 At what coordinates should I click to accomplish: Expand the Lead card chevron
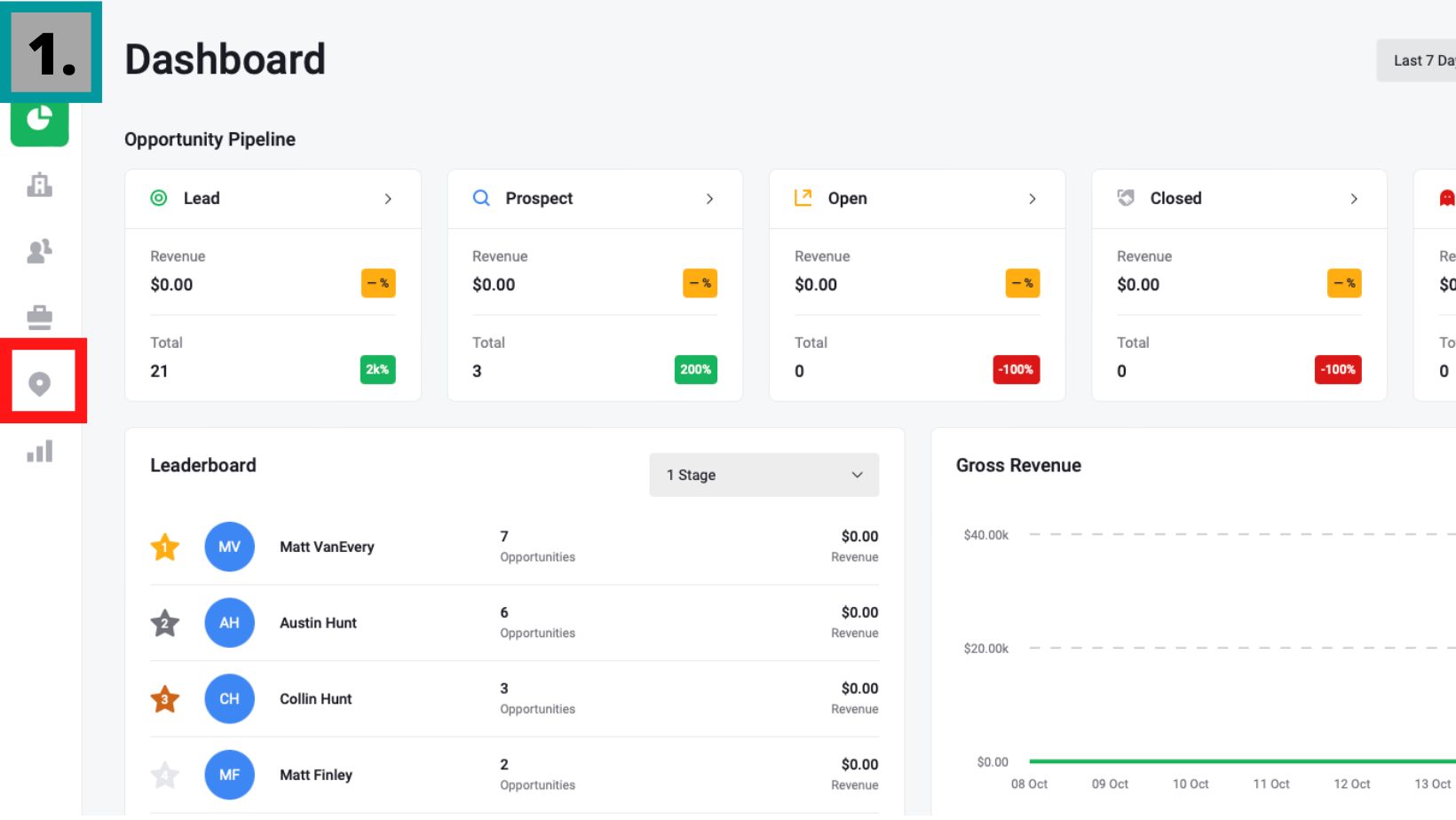click(x=388, y=199)
